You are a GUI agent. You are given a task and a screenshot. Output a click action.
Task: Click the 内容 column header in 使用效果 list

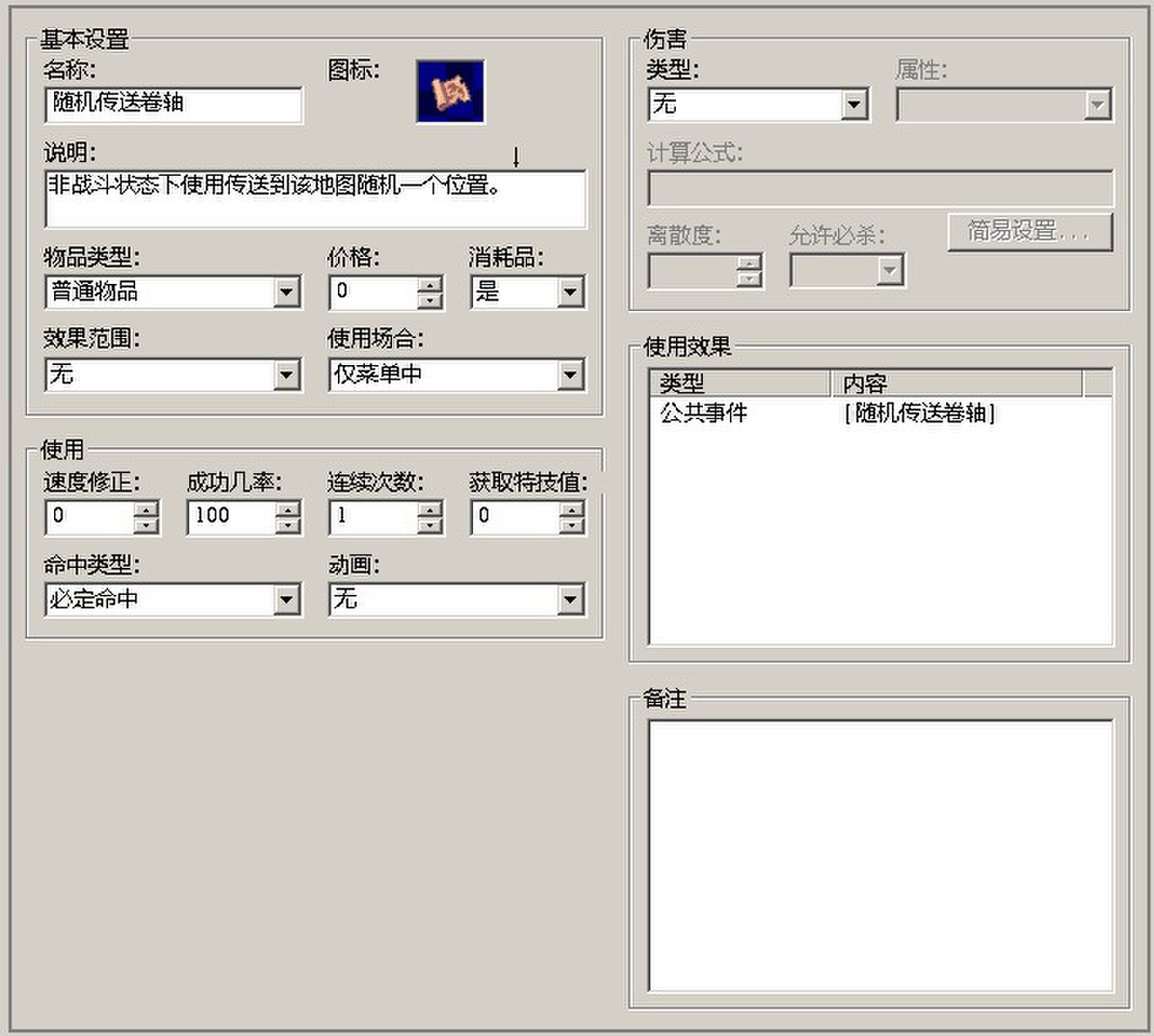click(x=957, y=384)
